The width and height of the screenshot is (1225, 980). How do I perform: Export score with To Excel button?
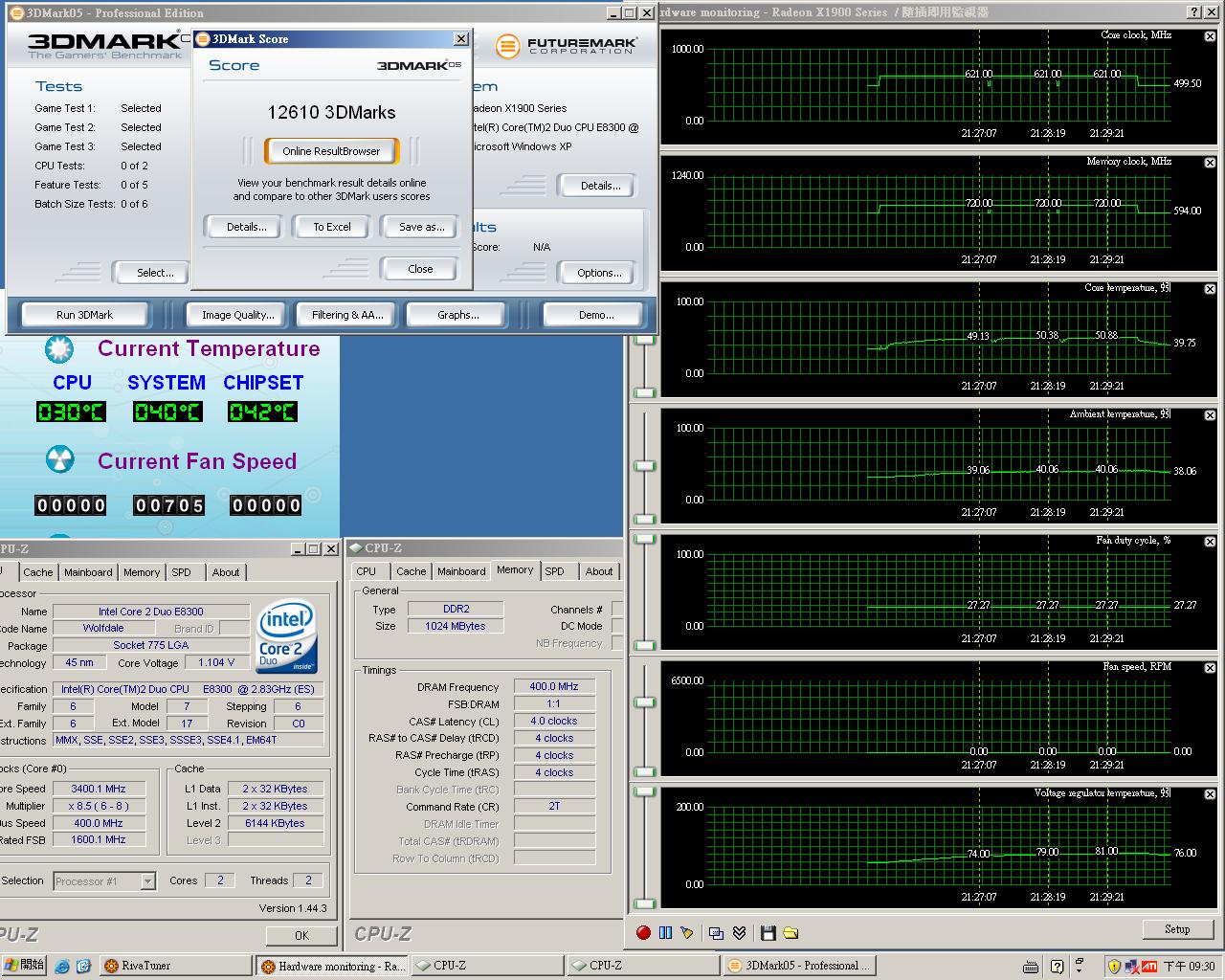click(x=332, y=227)
